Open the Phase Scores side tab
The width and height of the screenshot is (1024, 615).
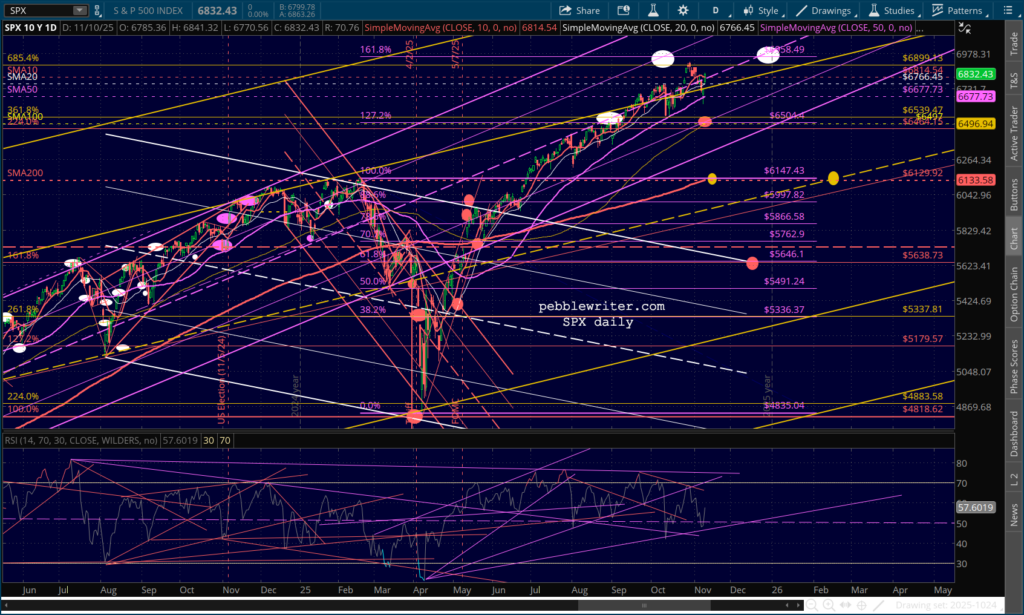1014,366
